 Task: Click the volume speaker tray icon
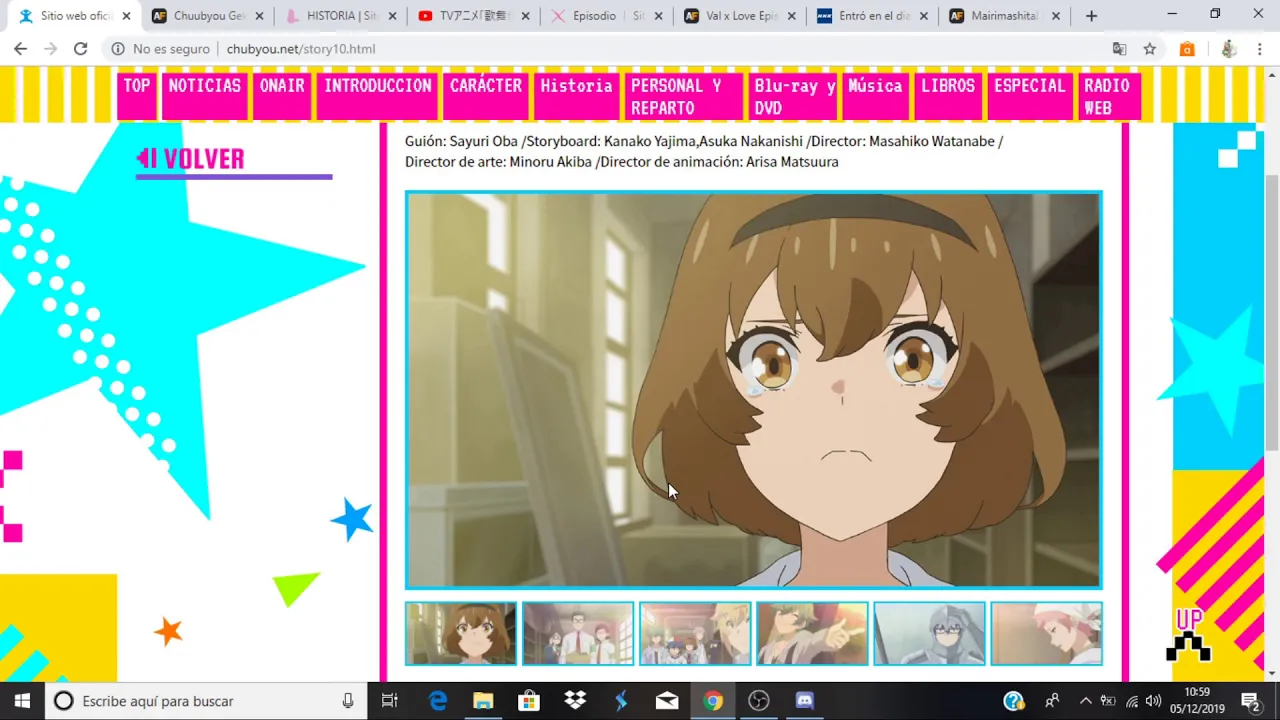[x=1154, y=701]
